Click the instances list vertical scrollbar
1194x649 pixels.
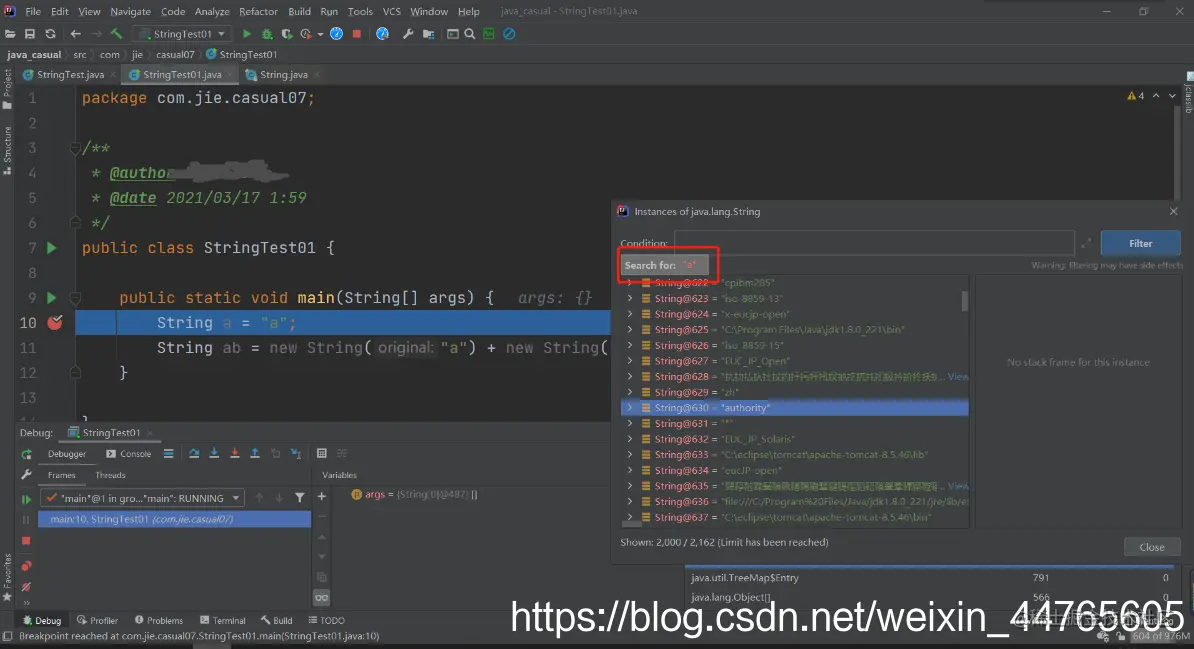[965, 301]
